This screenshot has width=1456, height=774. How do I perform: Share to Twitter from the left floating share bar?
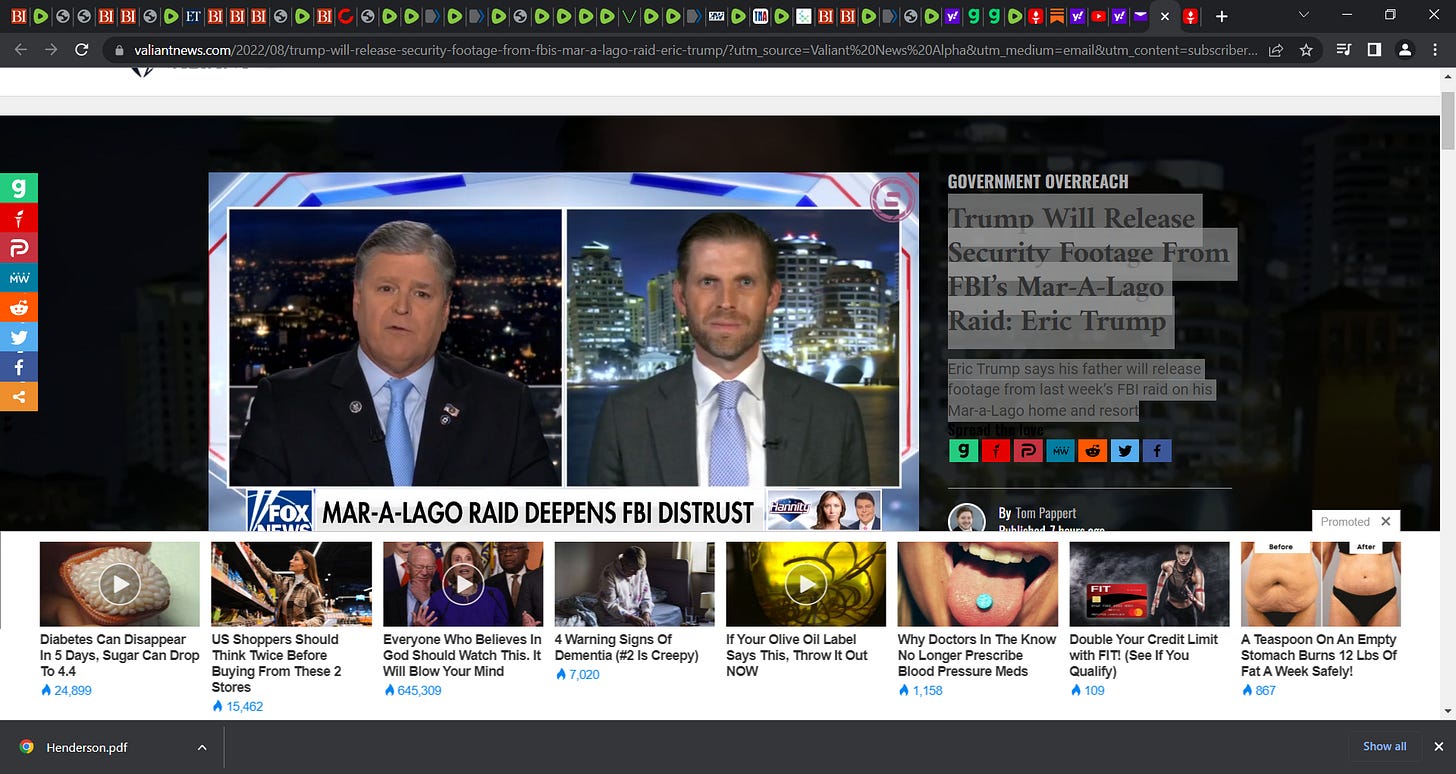coord(19,337)
